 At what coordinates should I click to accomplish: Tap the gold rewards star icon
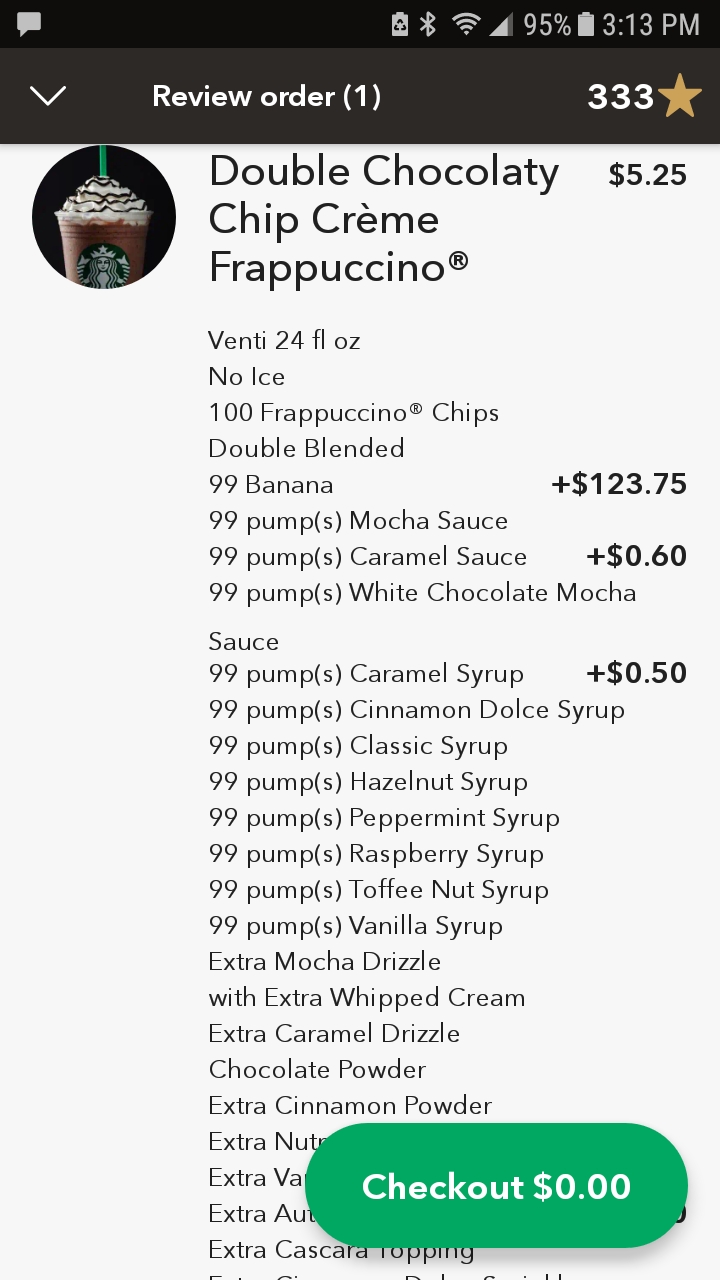click(x=681, y=96)
